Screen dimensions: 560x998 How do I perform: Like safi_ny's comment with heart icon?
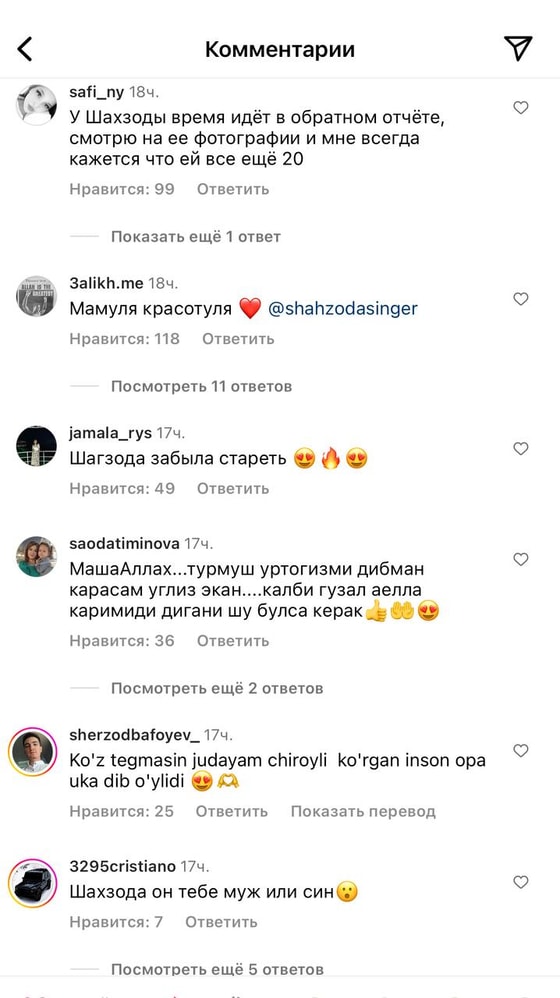(x=521, y=108)
